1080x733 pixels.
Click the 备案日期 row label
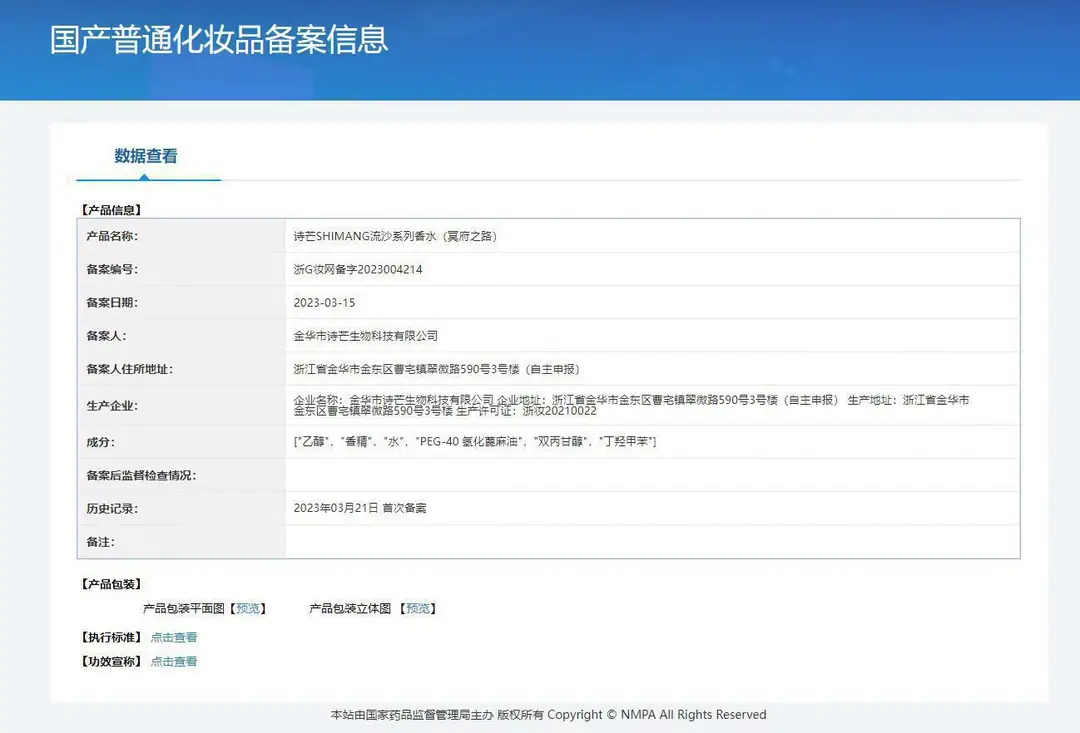[x=112, y=302]
